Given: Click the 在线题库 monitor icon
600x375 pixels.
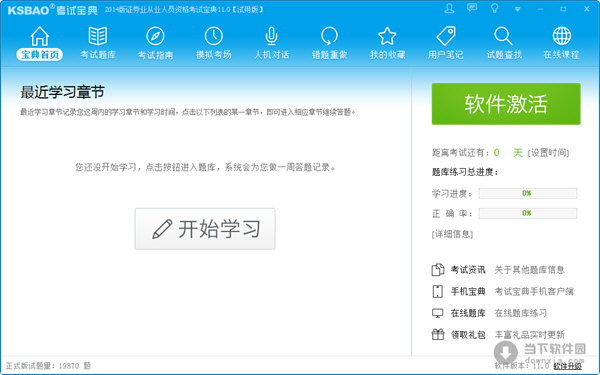Looking at the screenshot, I should pos(438,313).
